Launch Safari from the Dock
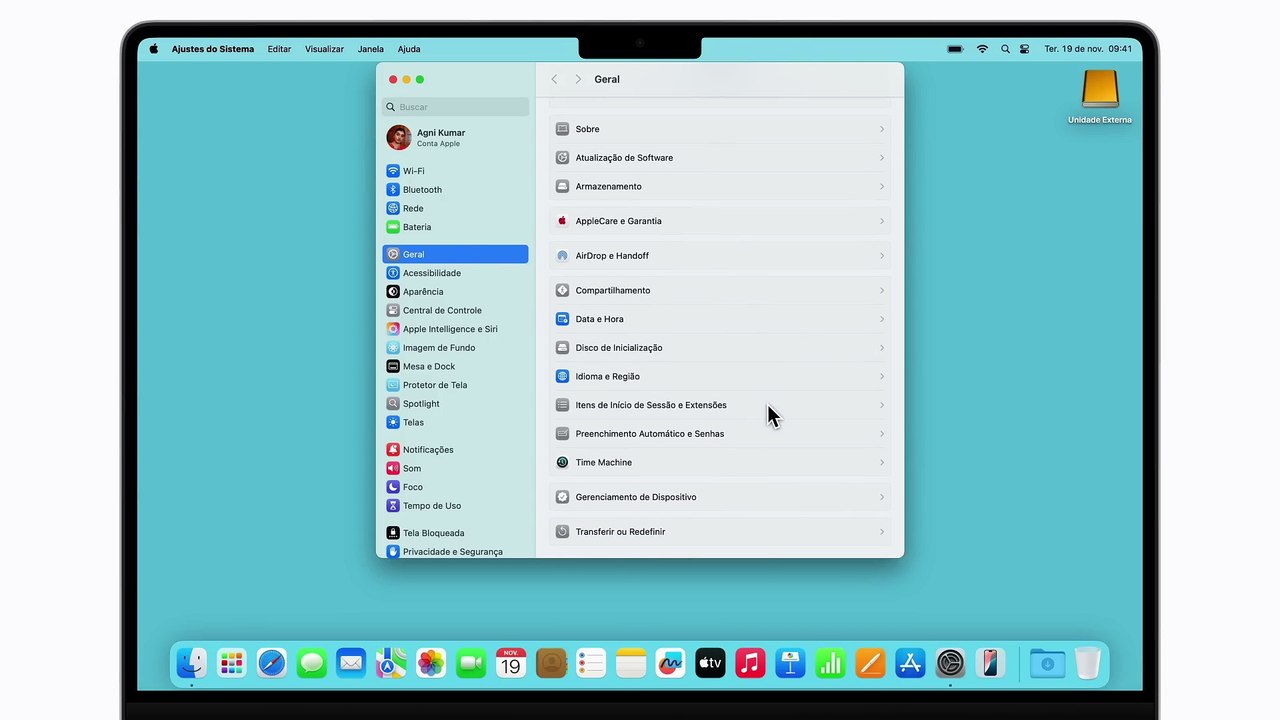The height and width of the screenshot is (720, 1280). (271, 663)
